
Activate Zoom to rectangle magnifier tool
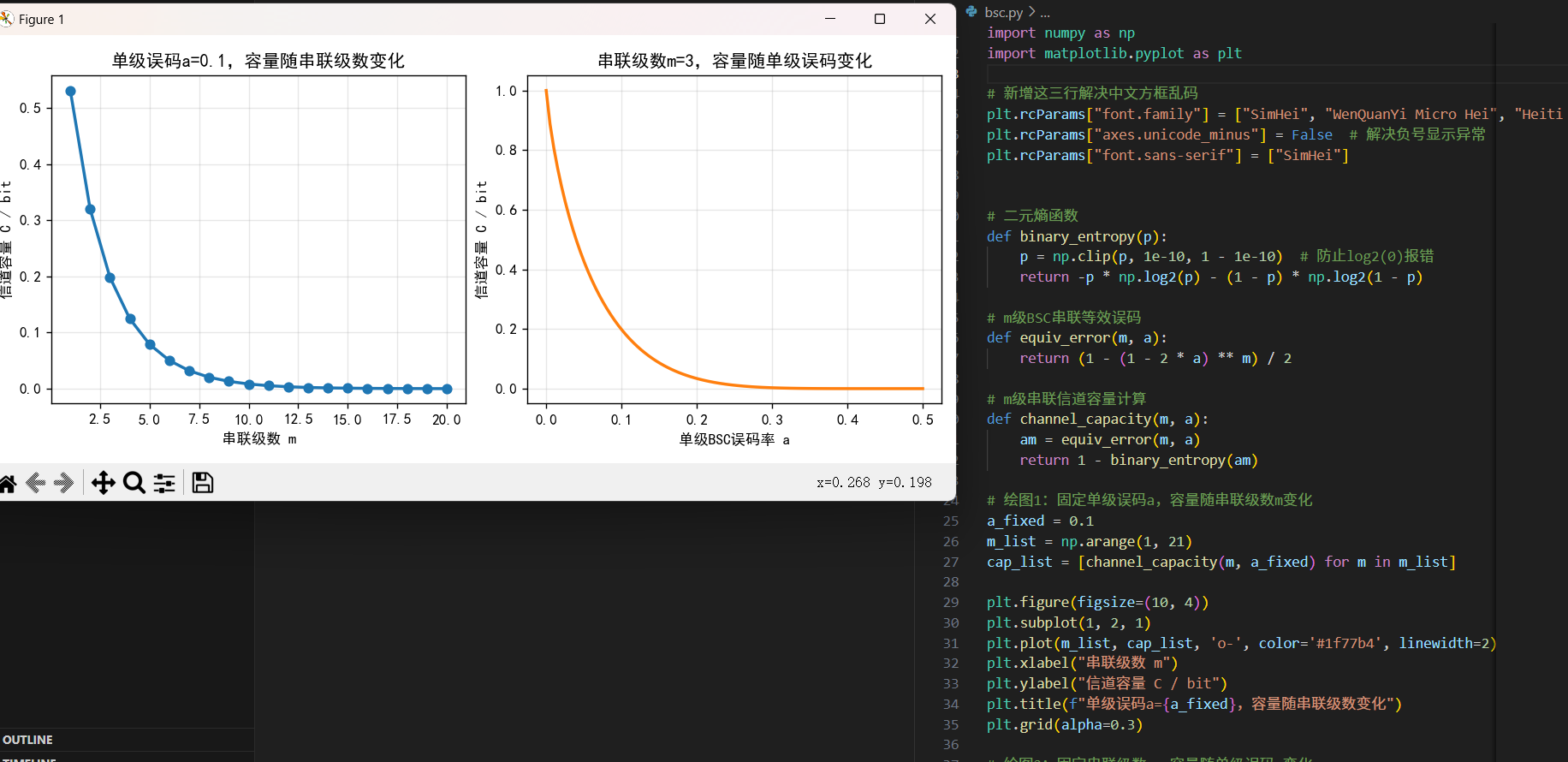(134, 483)
